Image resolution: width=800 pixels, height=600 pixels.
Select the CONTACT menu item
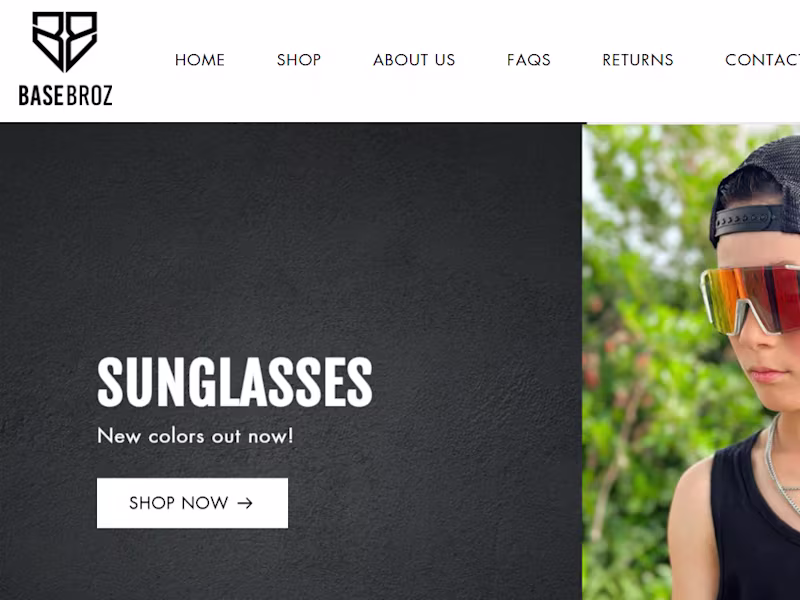coord(762,60)
